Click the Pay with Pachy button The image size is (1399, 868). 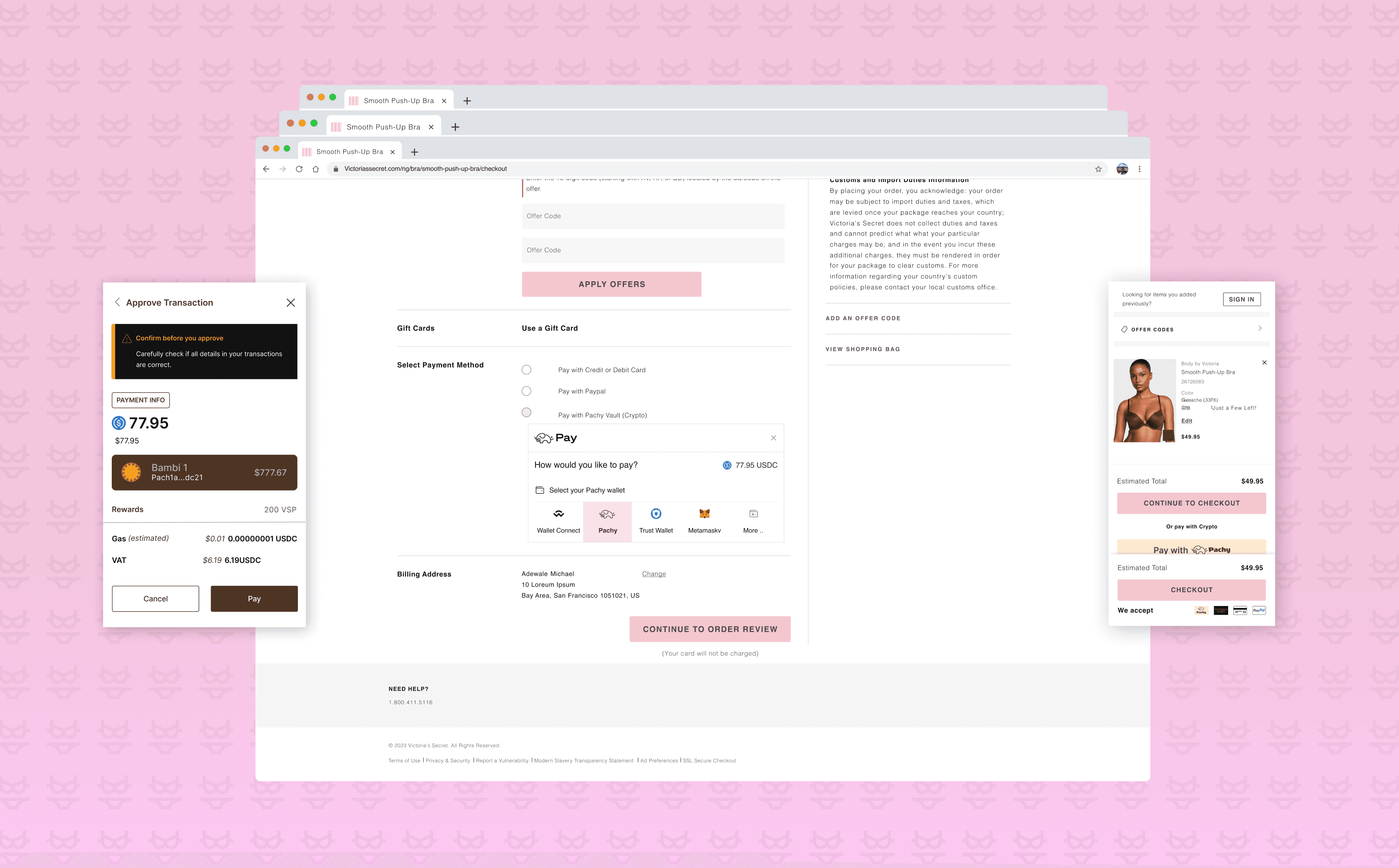click(1192, 547)
